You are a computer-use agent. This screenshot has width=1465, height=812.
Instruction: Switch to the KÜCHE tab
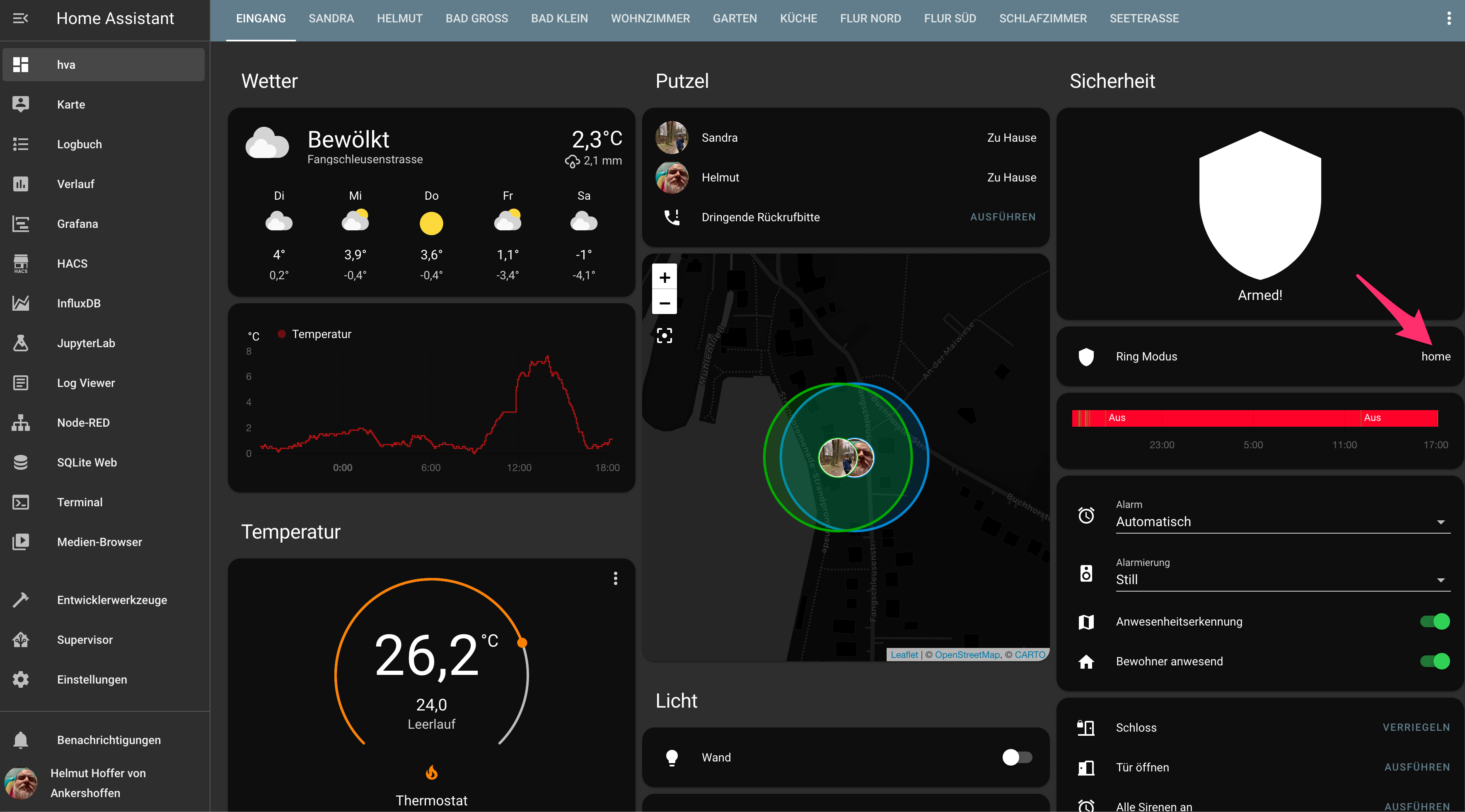click(x=798, y=18)
